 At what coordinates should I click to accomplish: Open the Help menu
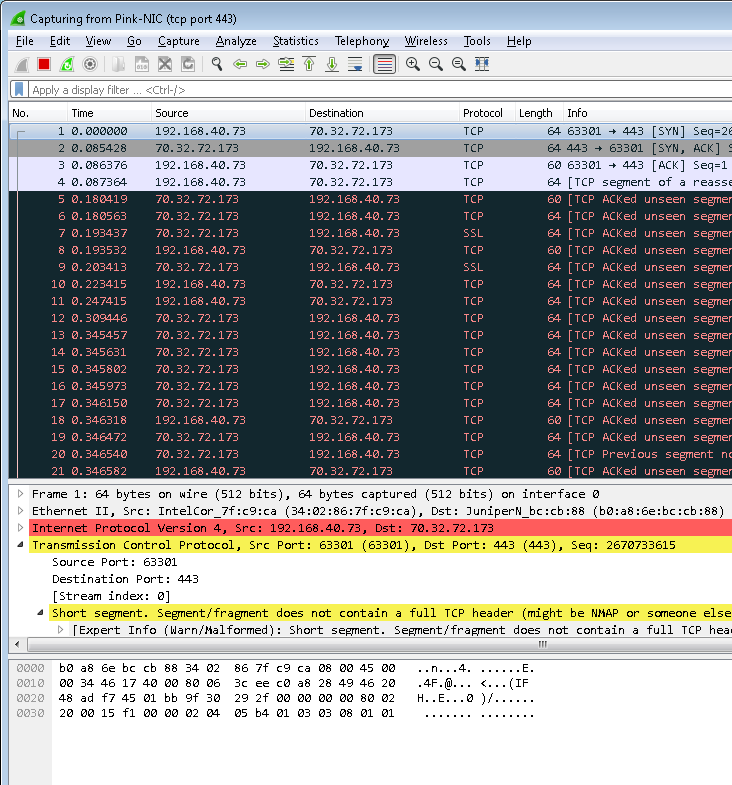click(519, 41)
